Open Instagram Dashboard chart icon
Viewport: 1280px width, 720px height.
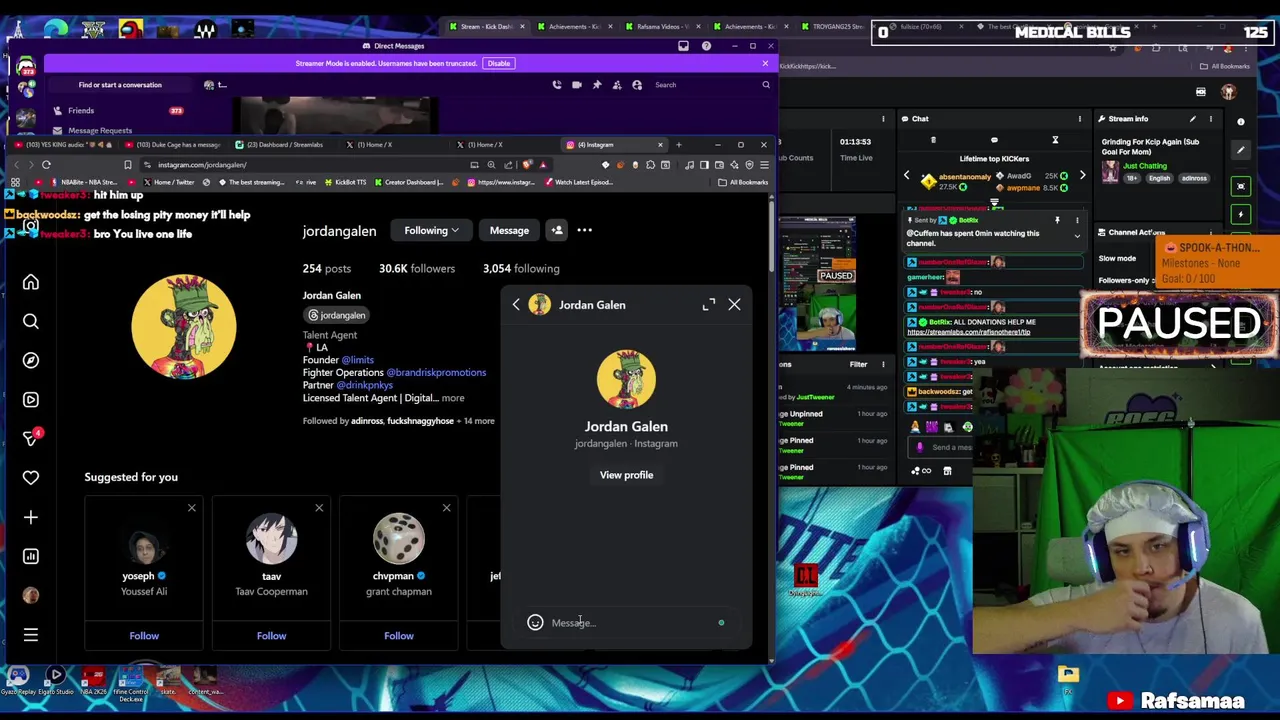(31, 556)
